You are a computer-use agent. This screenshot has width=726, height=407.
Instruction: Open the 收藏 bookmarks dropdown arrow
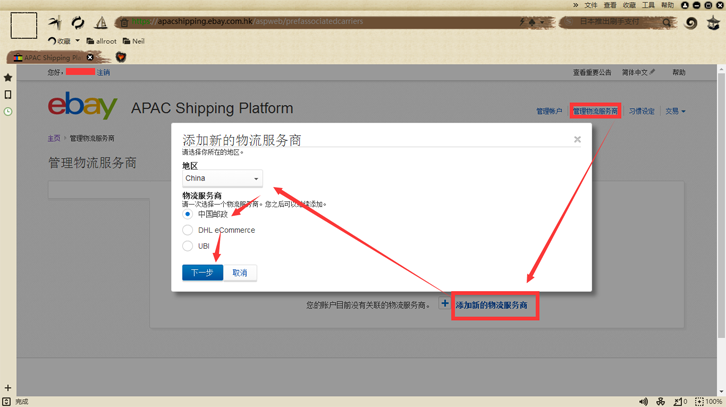(x=77, y=41)
